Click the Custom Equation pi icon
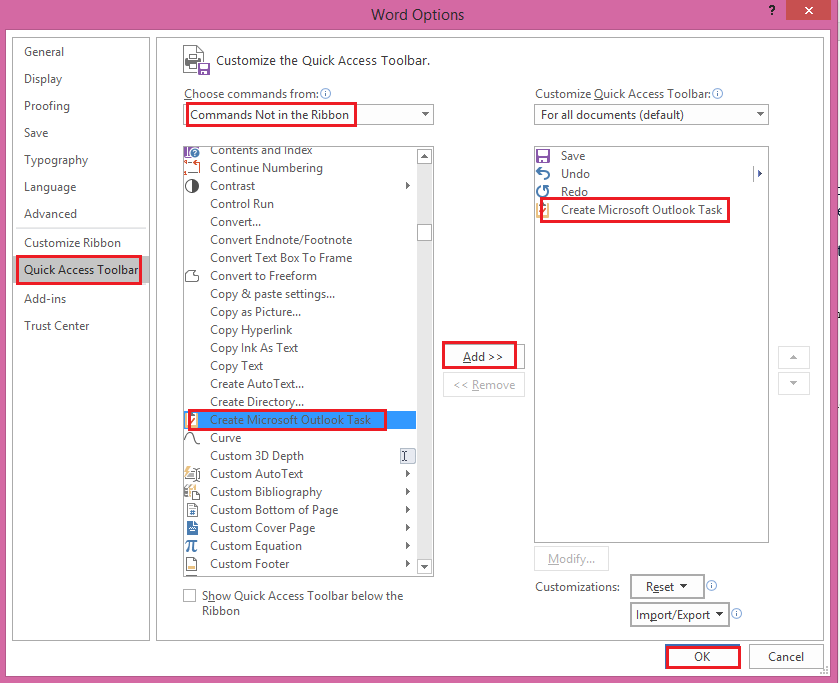Image resolution: width=840 pixels, height=683 pixels. tap(191, 546)
